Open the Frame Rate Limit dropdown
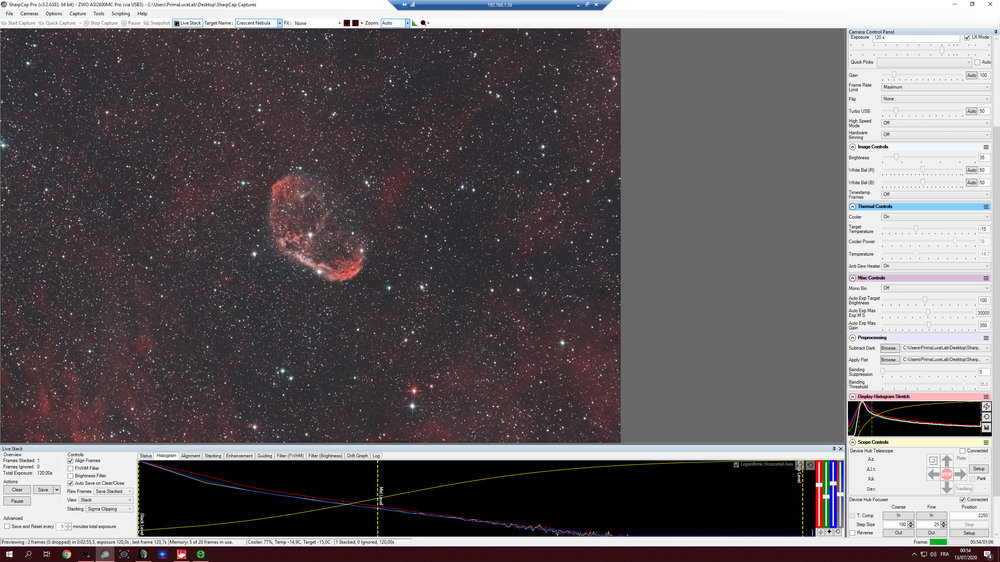 (x=935, y=87)
